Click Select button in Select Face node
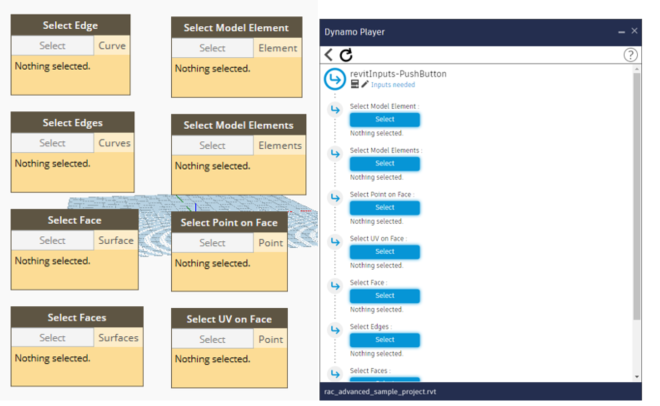660x406 pixels. (x=52, y=240)
